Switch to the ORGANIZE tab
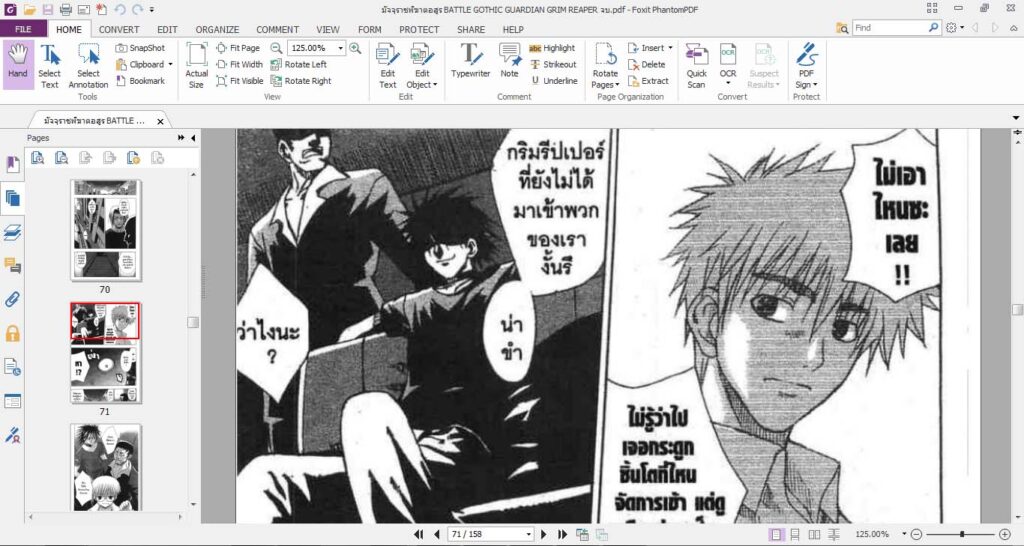This screenshot has height=546, width=1024. pyautogui.click(x=217, y=29)
